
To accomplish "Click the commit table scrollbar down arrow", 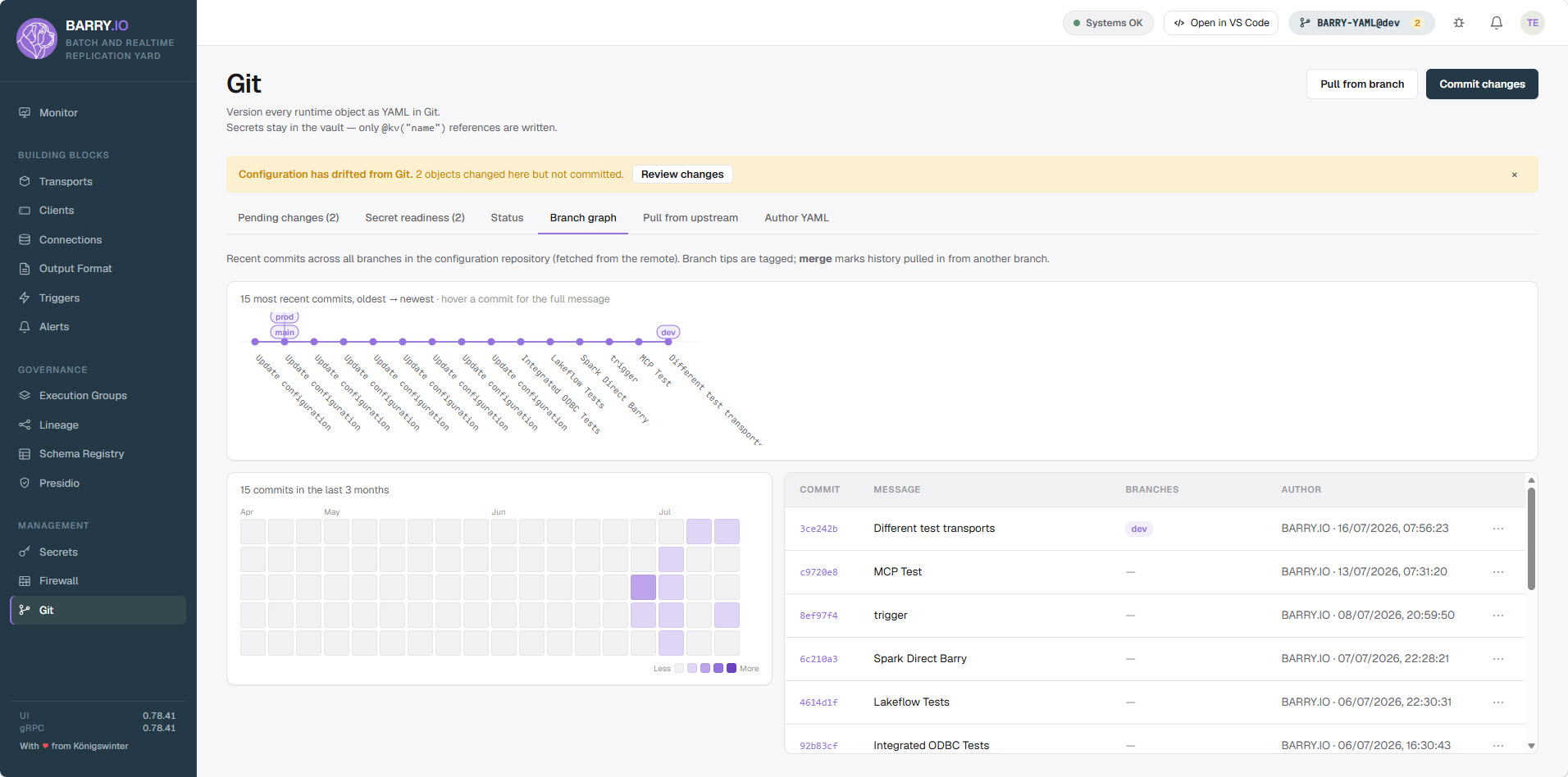I will click(x=1530, y=746).
